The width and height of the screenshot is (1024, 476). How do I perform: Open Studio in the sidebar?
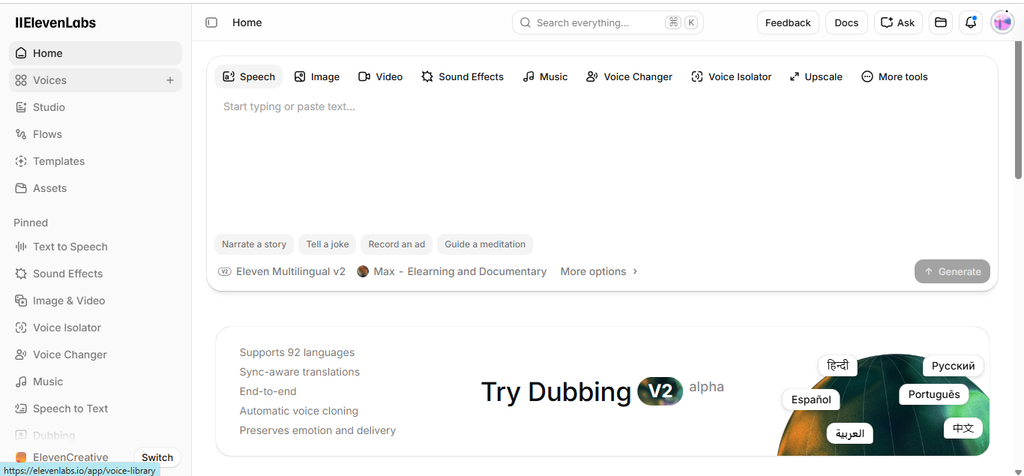click(x=95, y=107)
